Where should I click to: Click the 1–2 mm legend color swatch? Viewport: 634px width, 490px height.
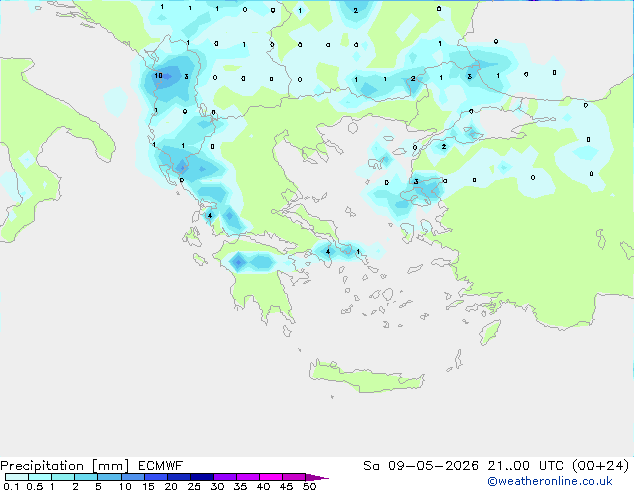(x=63, y=477)
